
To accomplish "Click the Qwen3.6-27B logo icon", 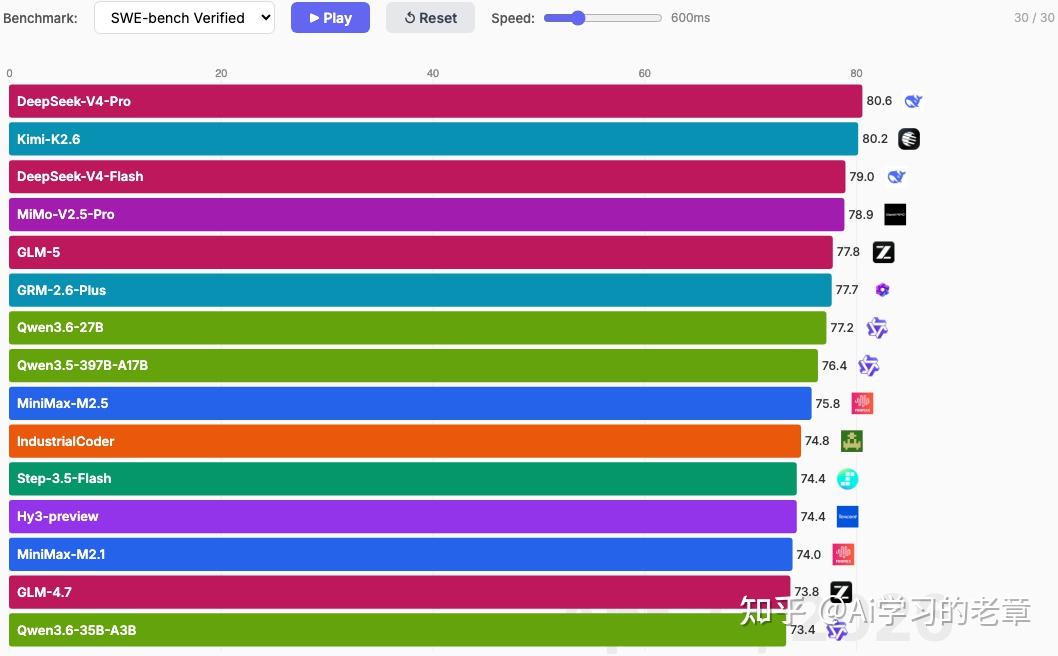I will pyautogui.click(x=876, y=328).
